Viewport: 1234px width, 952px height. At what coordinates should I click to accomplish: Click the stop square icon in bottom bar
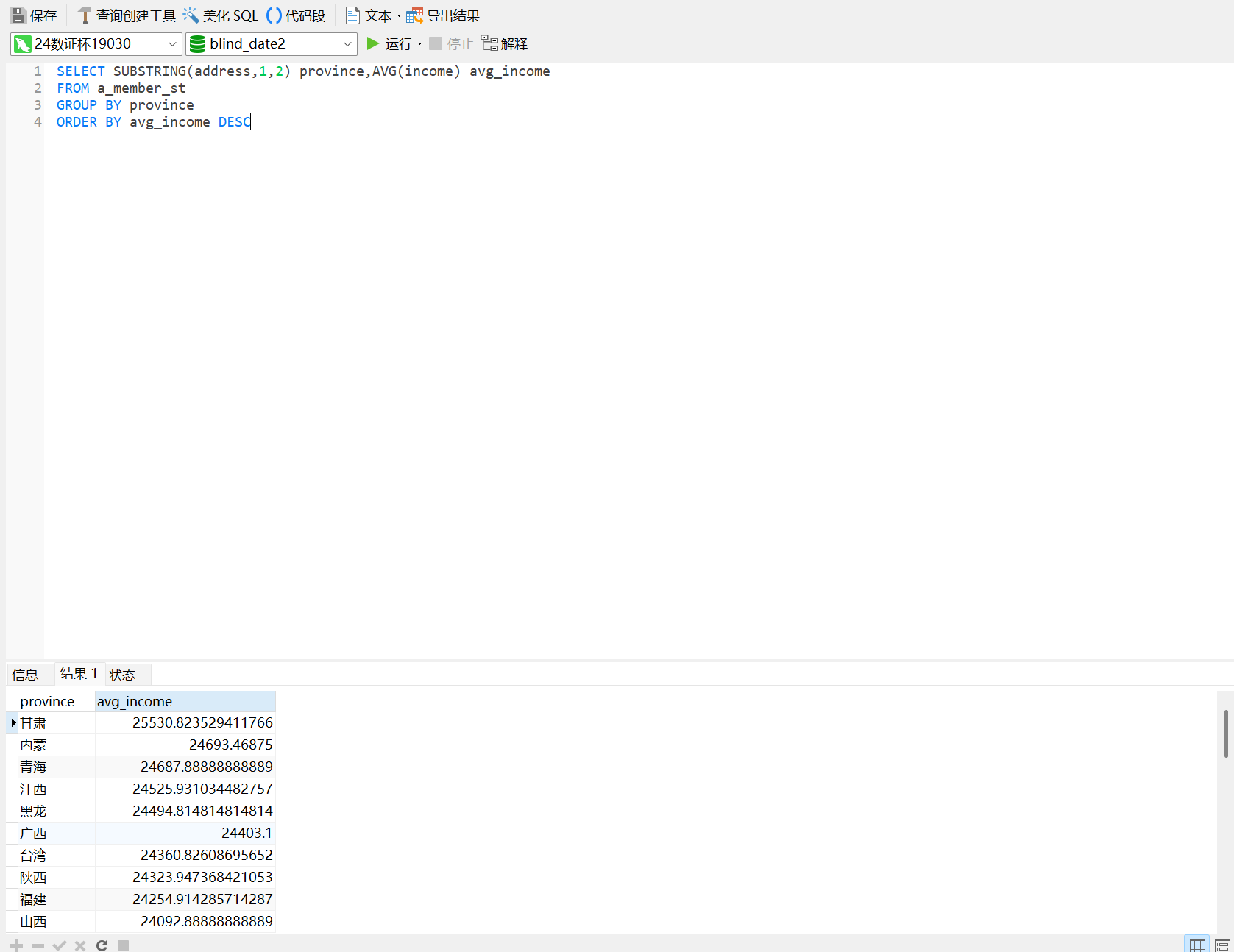tap(123, 945)
